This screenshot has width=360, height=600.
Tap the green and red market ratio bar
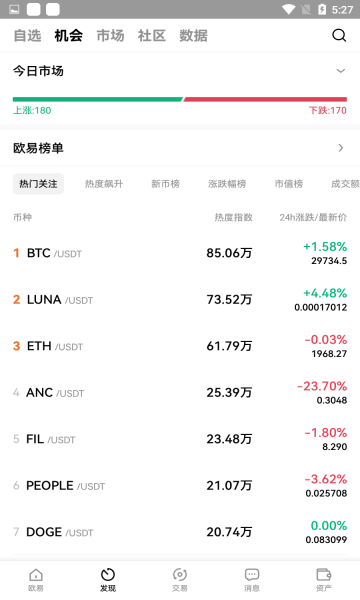[180, 99]
